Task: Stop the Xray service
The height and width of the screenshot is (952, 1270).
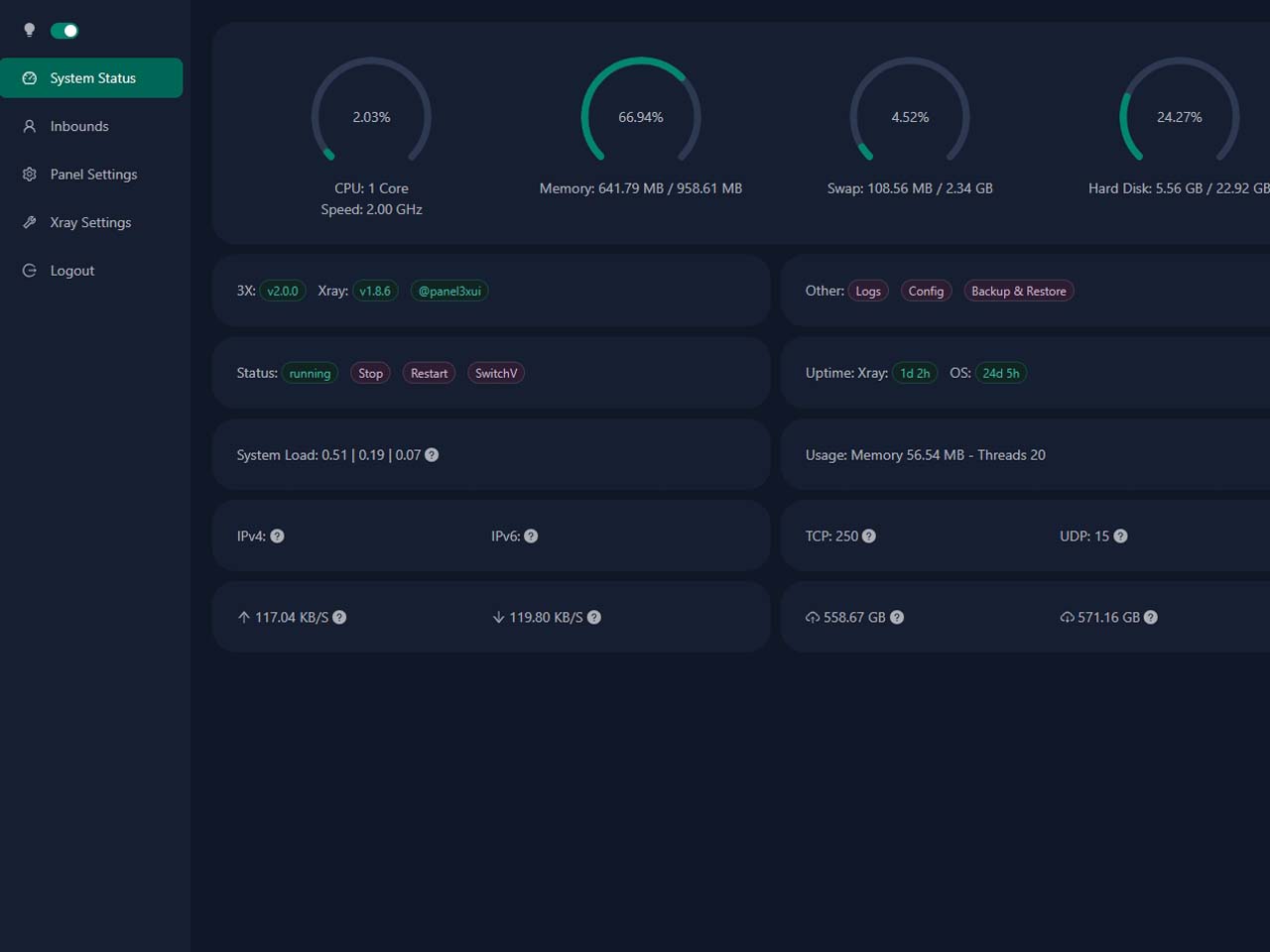Action: pos(370,373)
